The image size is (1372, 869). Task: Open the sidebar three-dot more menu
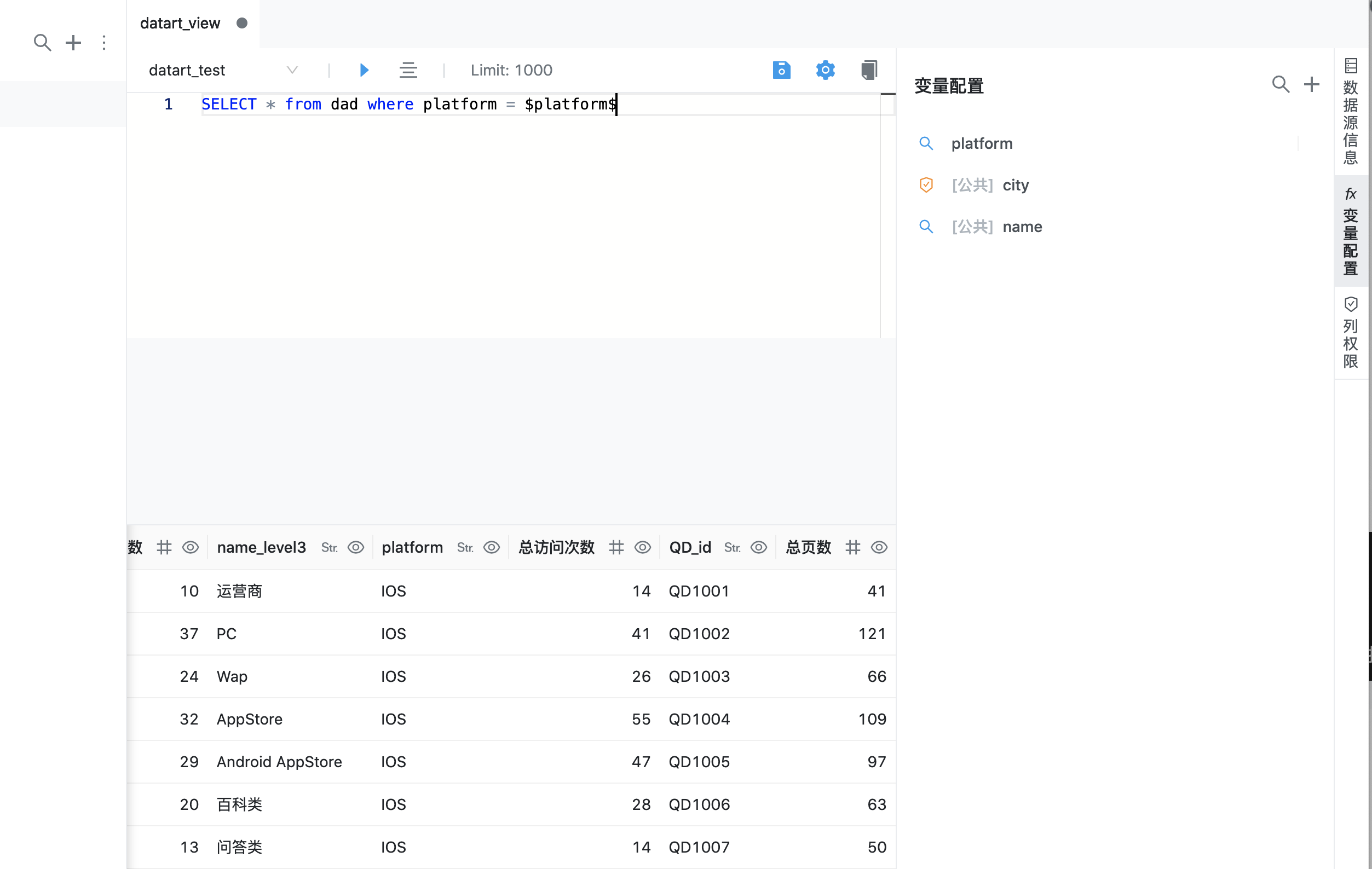(104, 43)
